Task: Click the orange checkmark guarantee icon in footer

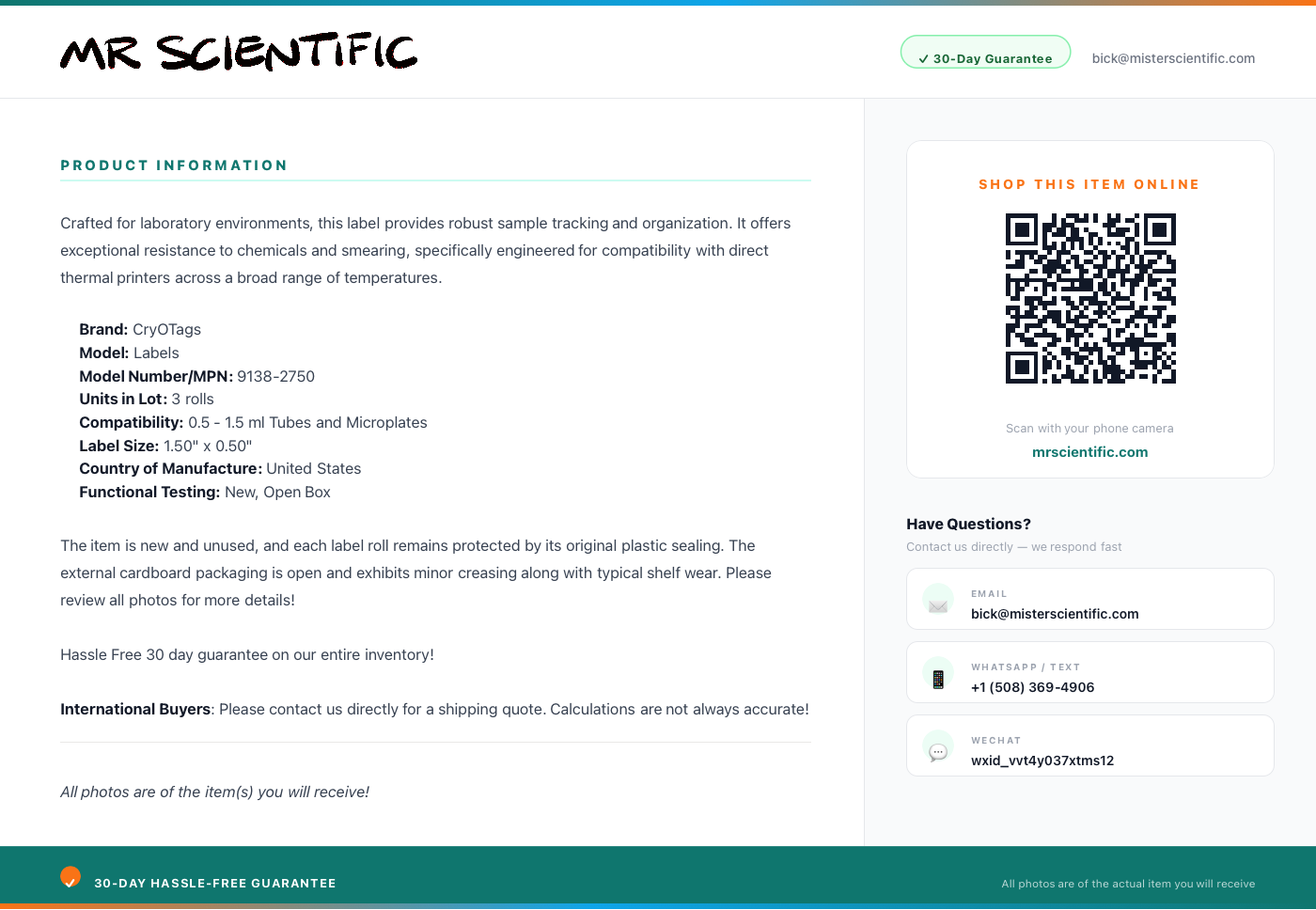Action: [x=70, y=877]
